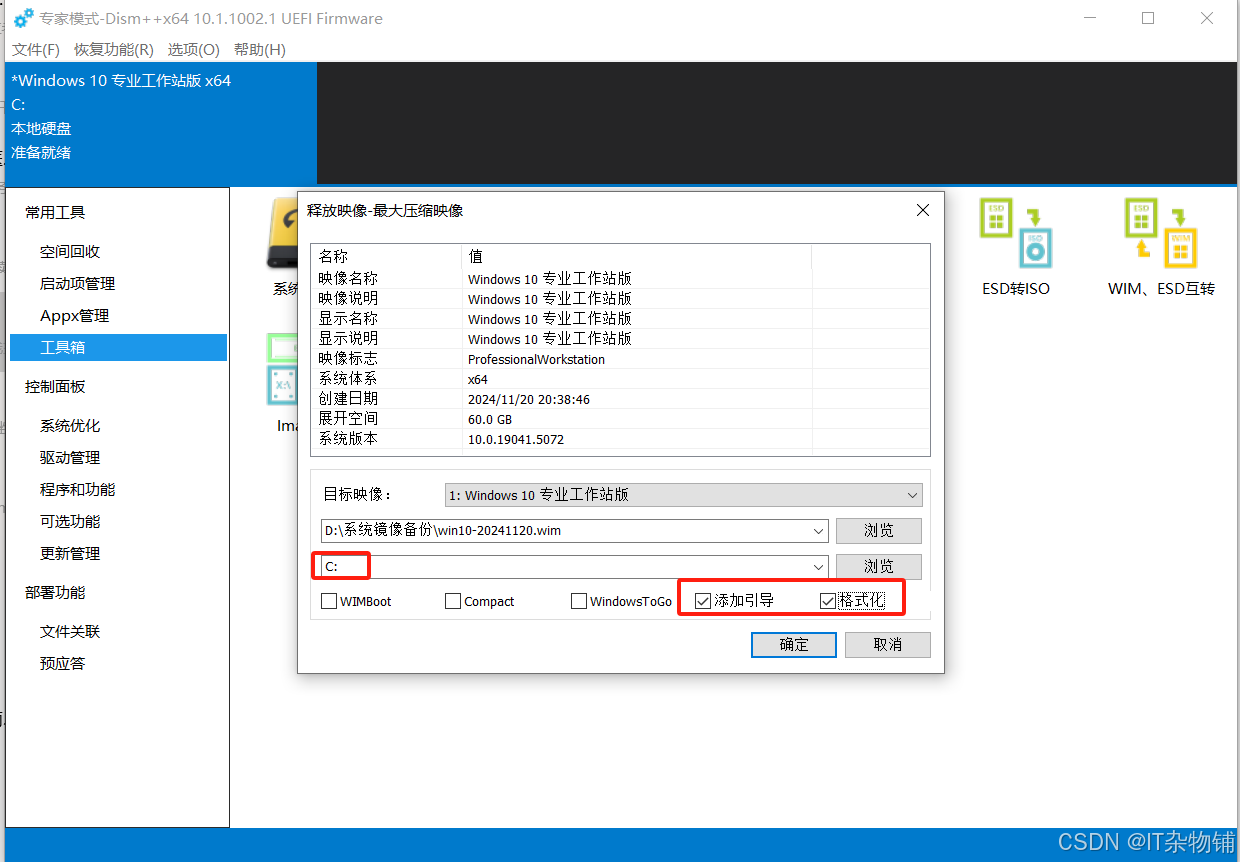Open the WIM、ESD互转 tool icon
The height and width of the screenshot is (862, 1240).
coord(1161,233)
